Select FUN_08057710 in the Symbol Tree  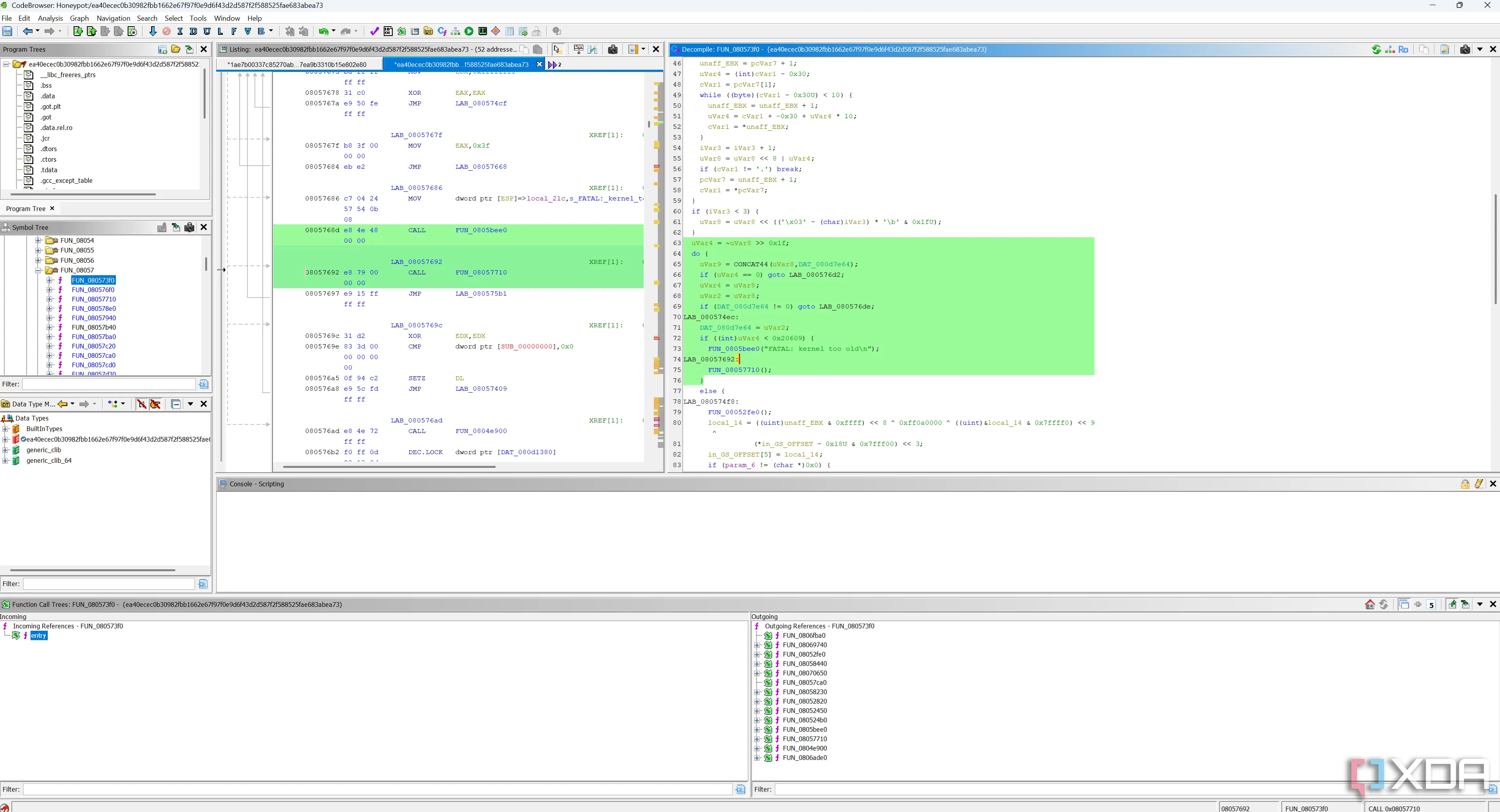coord(94,299)
